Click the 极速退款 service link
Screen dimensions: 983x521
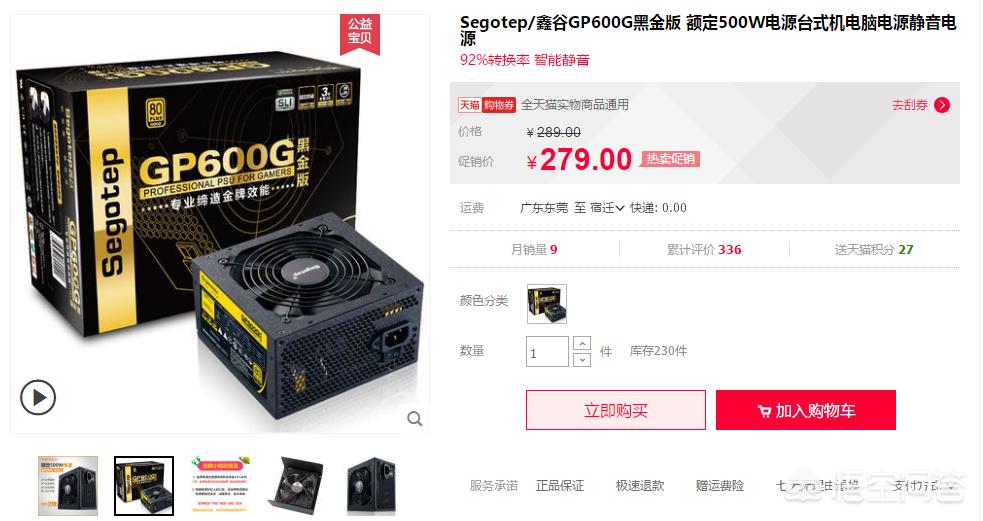pyautogui.click(x=640, y=485)
